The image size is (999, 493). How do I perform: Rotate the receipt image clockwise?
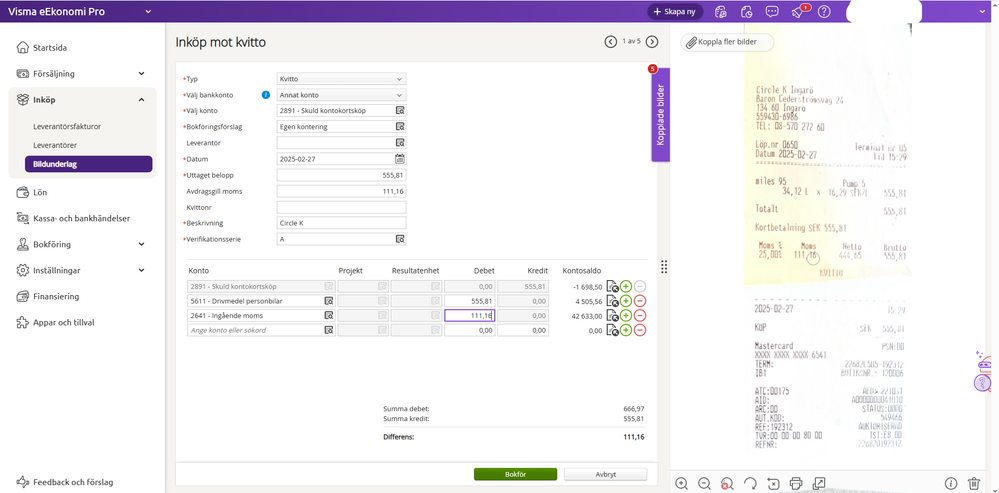(x=750, y=483)
